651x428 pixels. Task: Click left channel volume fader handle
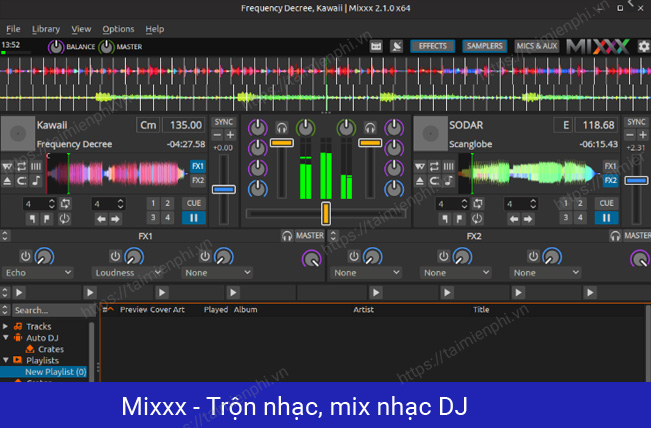pos(282,143)
